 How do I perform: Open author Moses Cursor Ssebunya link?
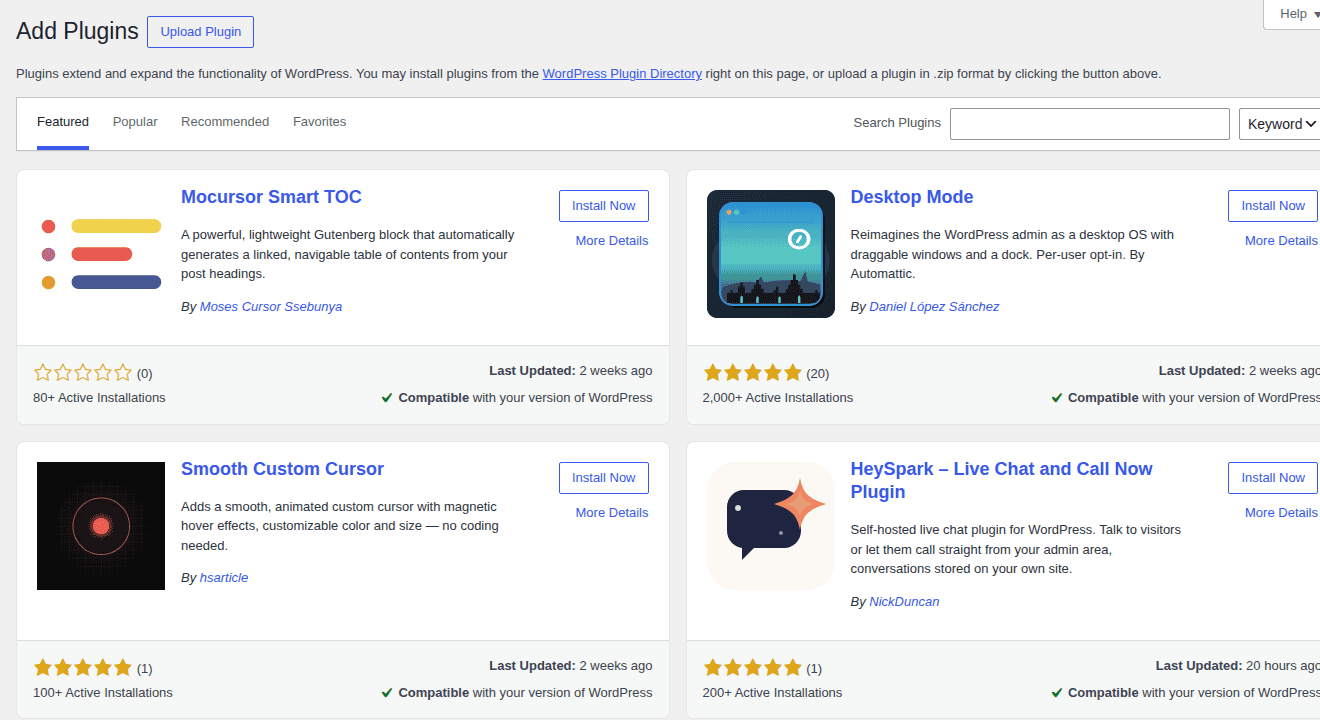click(x=271, y=307)
